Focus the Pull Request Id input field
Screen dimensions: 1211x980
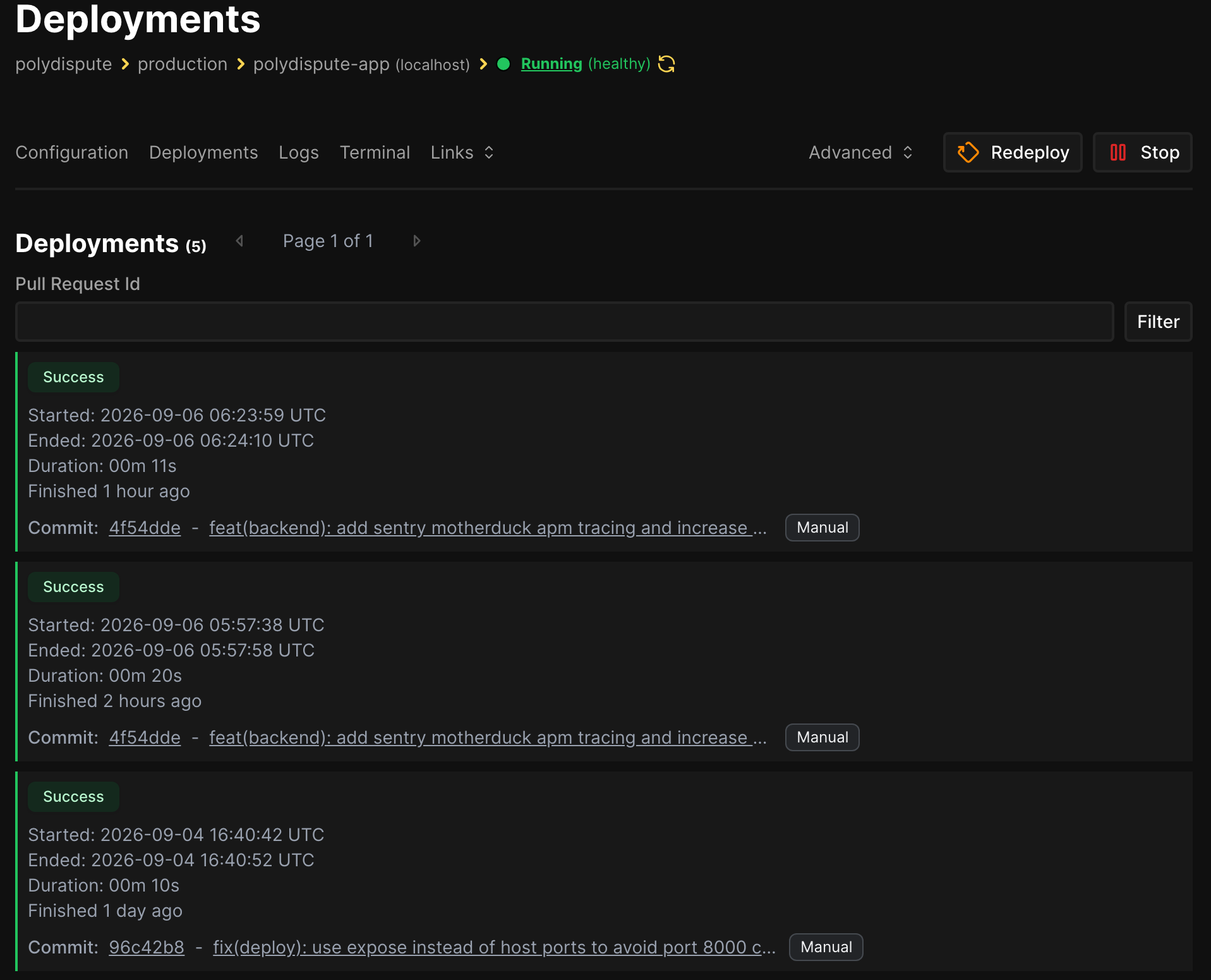point(564,322)
